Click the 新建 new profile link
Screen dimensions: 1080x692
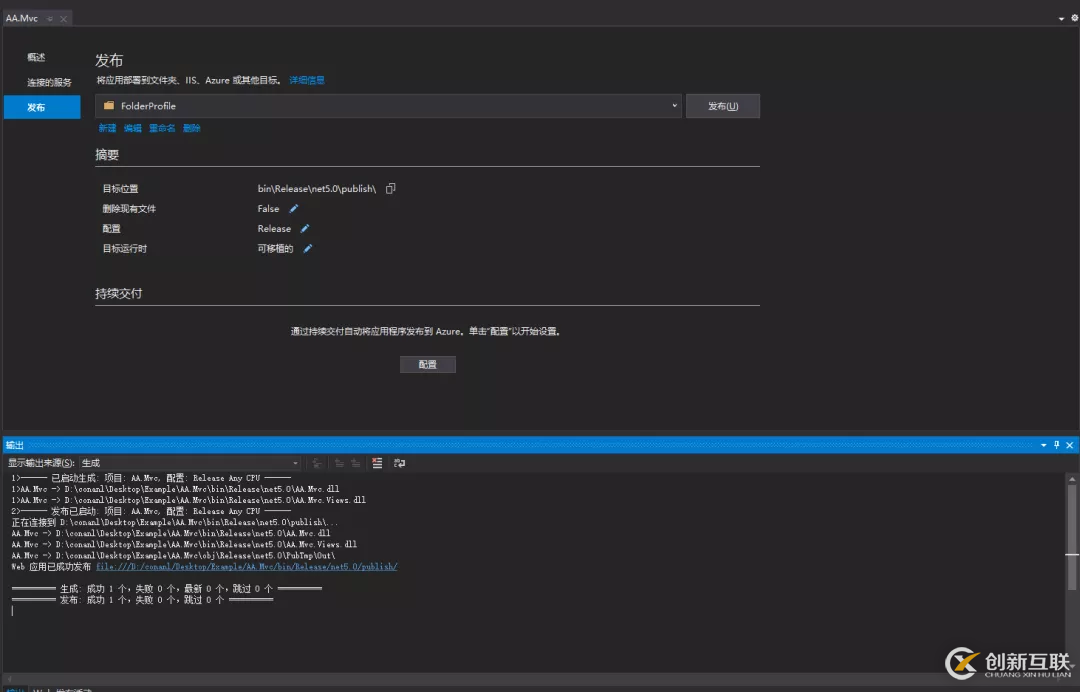point(107,128)
